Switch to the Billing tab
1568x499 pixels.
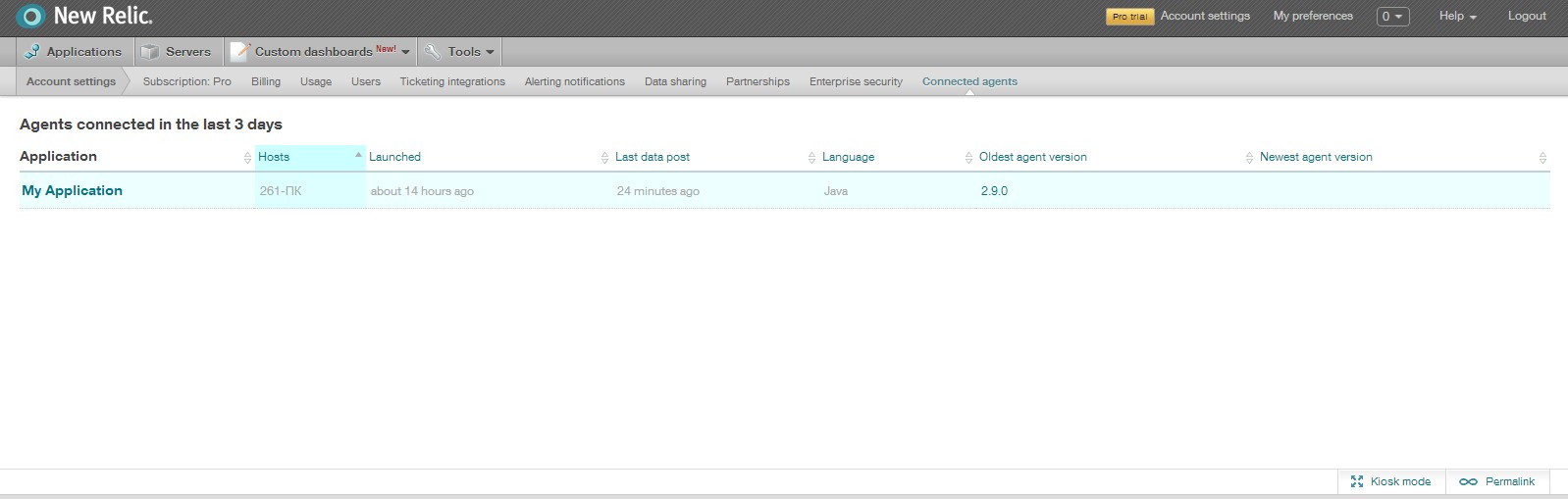tap(266, 81)
